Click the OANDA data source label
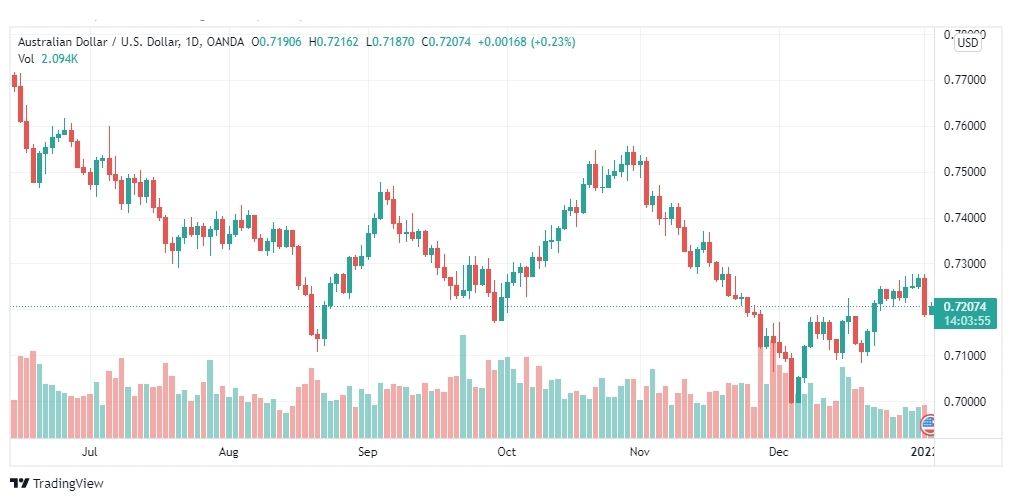 226,42
